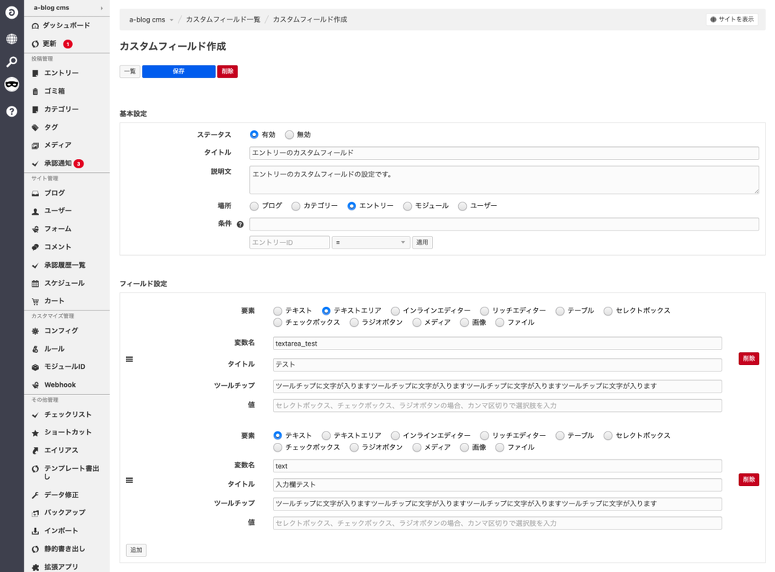Focus the 基本設定 タイトル input
Image resolution: width=775 pixels, height=572 pixels.
[x=504, y=153]
